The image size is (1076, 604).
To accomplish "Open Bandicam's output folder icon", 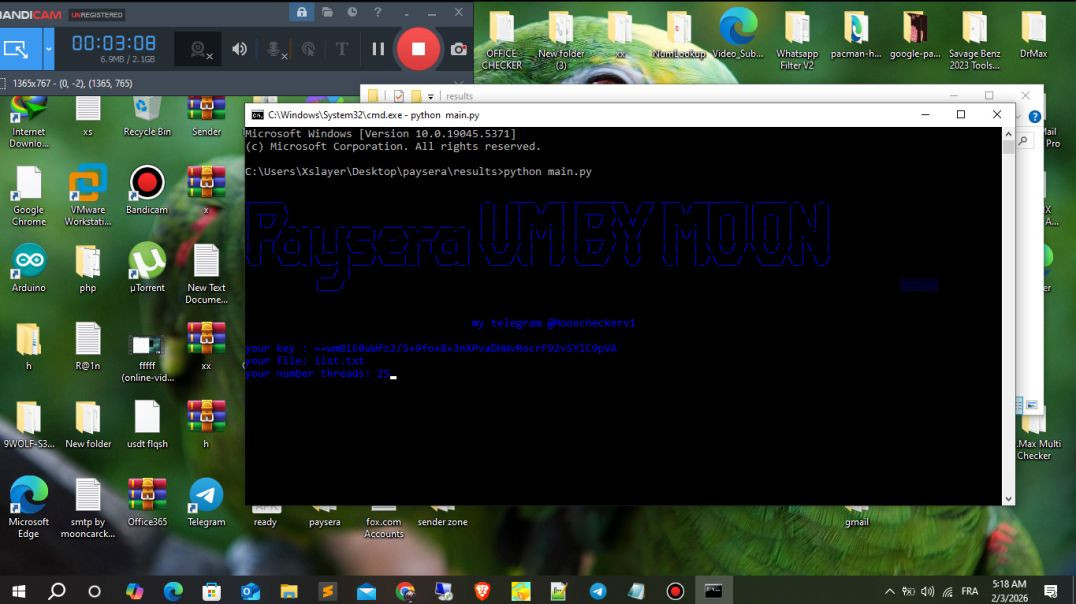I will (326, 13).
